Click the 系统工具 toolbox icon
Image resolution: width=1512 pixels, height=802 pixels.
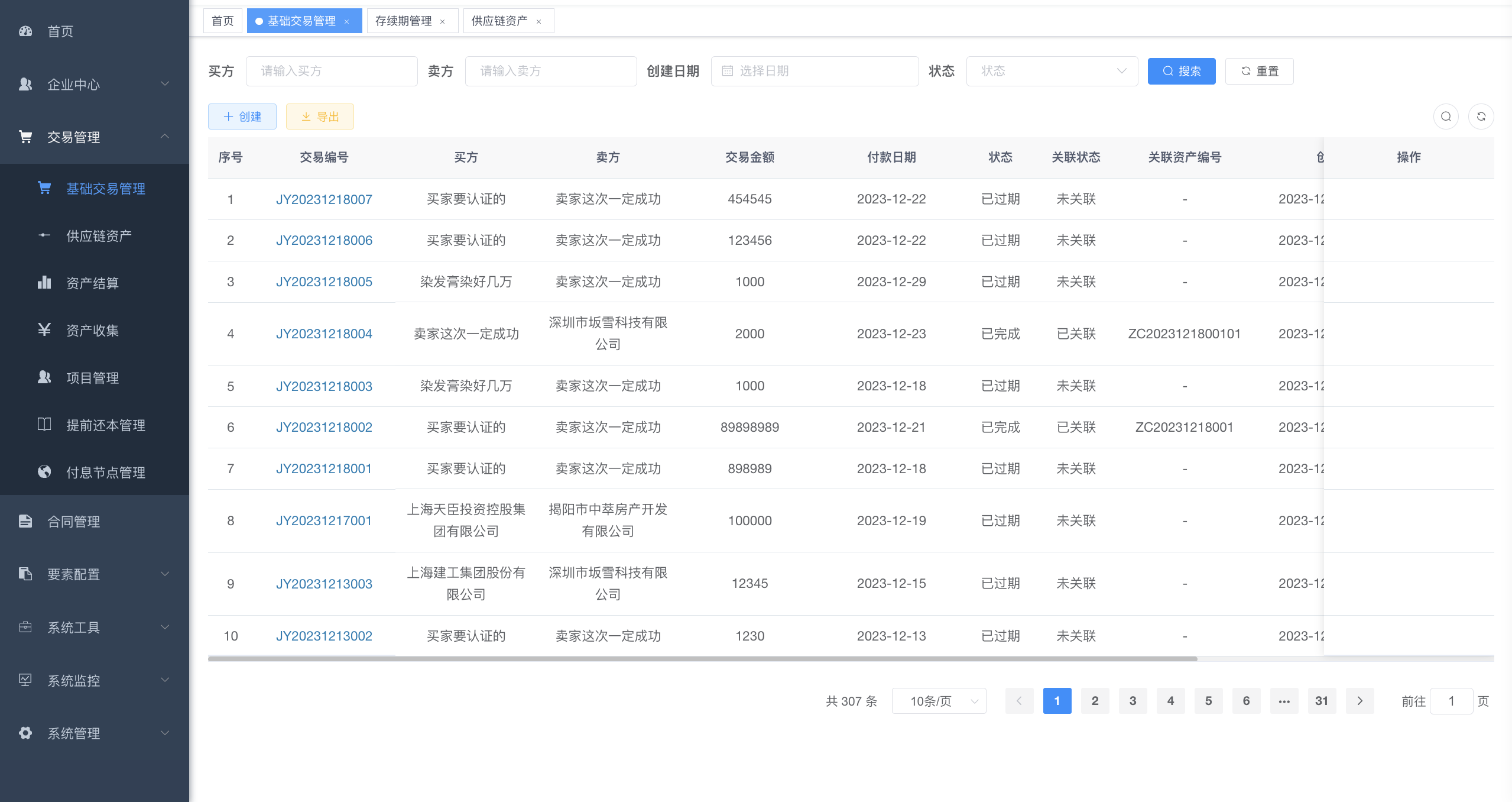point(25,627)
